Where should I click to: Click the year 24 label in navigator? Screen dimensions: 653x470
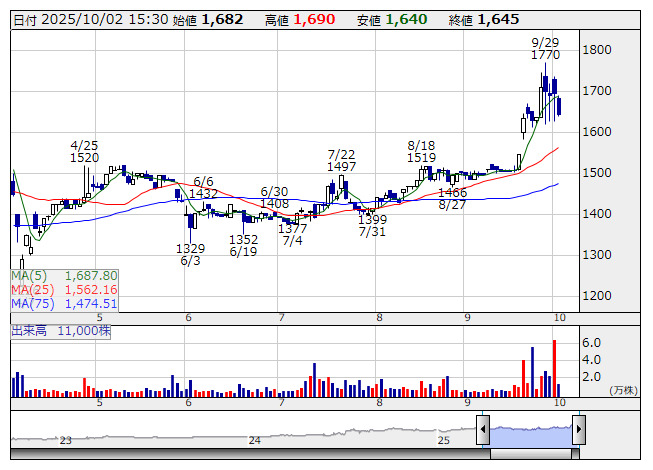pos(255,440)
